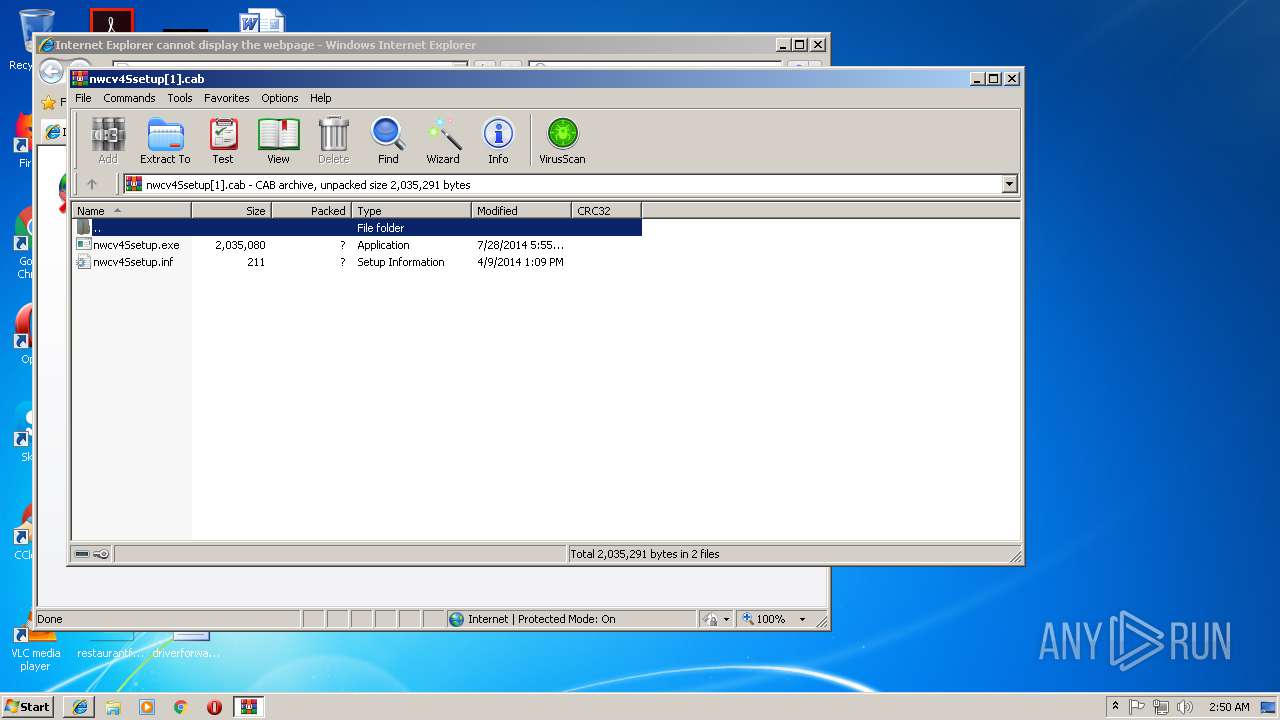Open Tools menu

(x=180, y=98)
